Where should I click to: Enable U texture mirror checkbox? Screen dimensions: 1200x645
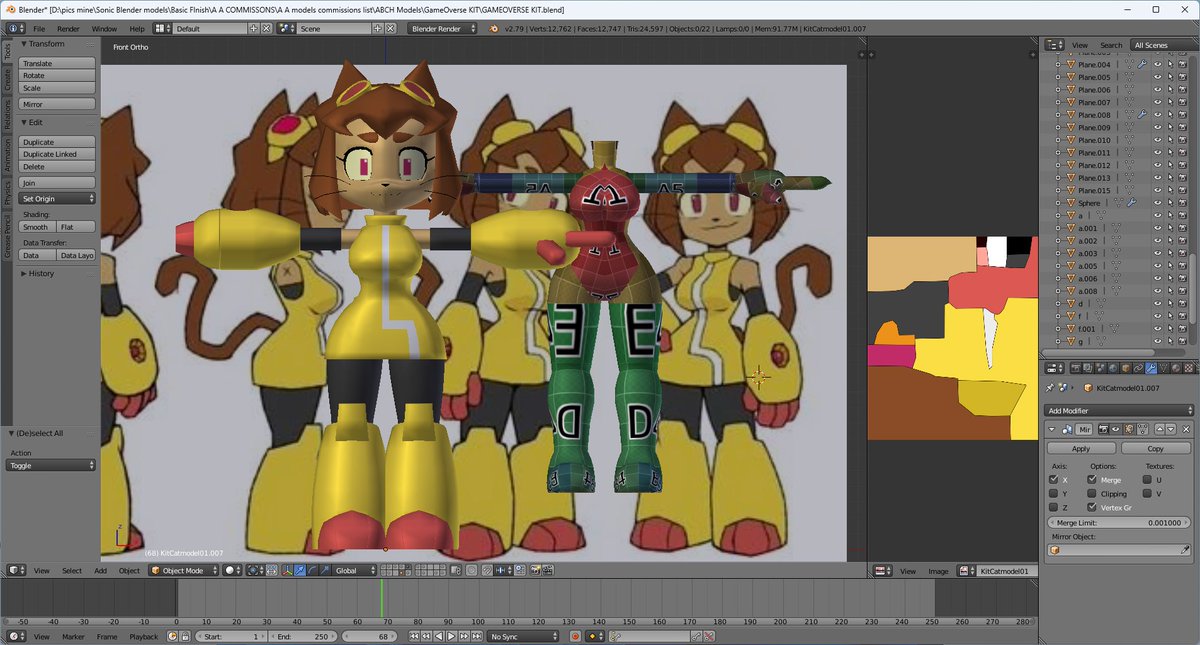1145,480
